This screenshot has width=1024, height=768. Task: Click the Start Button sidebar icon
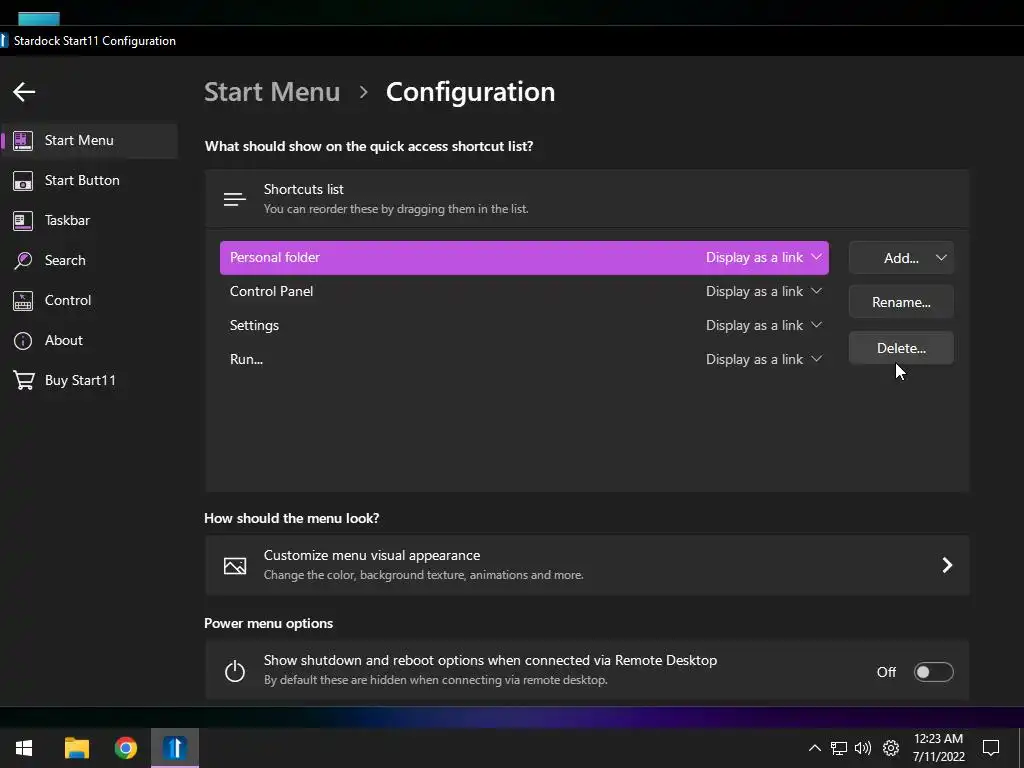23,181
